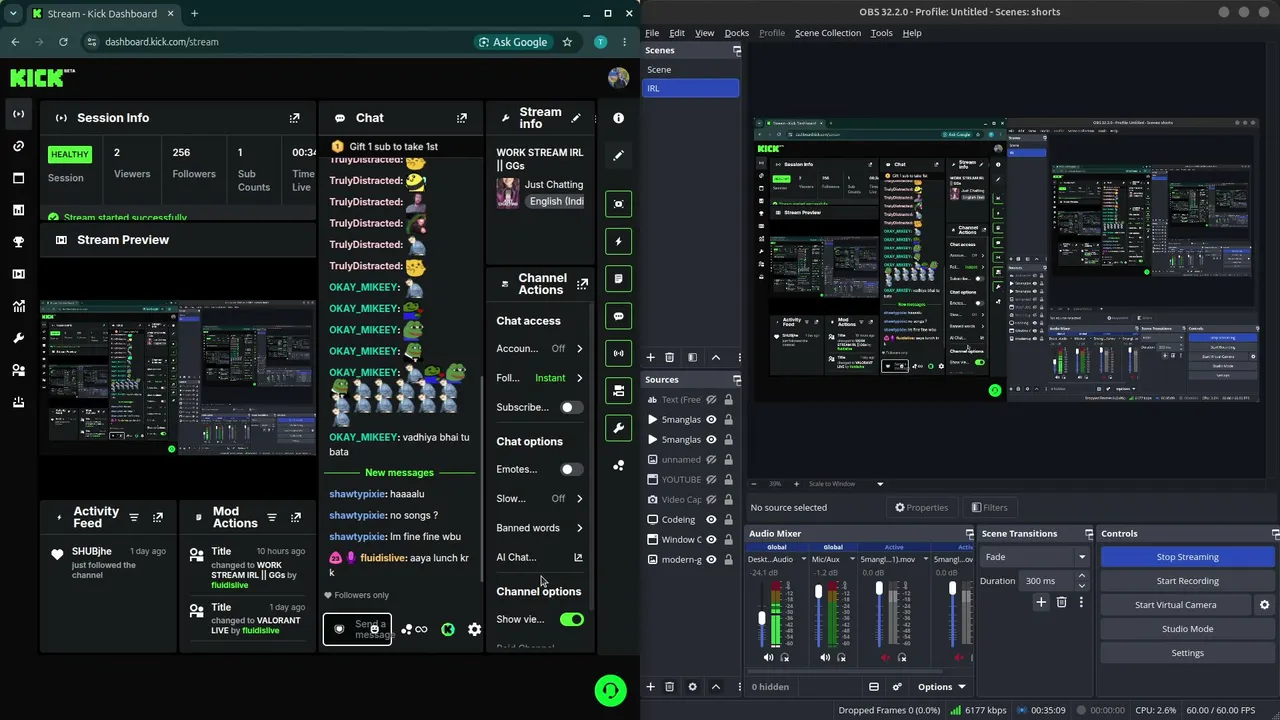The width and height of the screenshot is (1280, 720).
Task: Enable Studio Mode in OBS
Action: tap(1188, 629)
